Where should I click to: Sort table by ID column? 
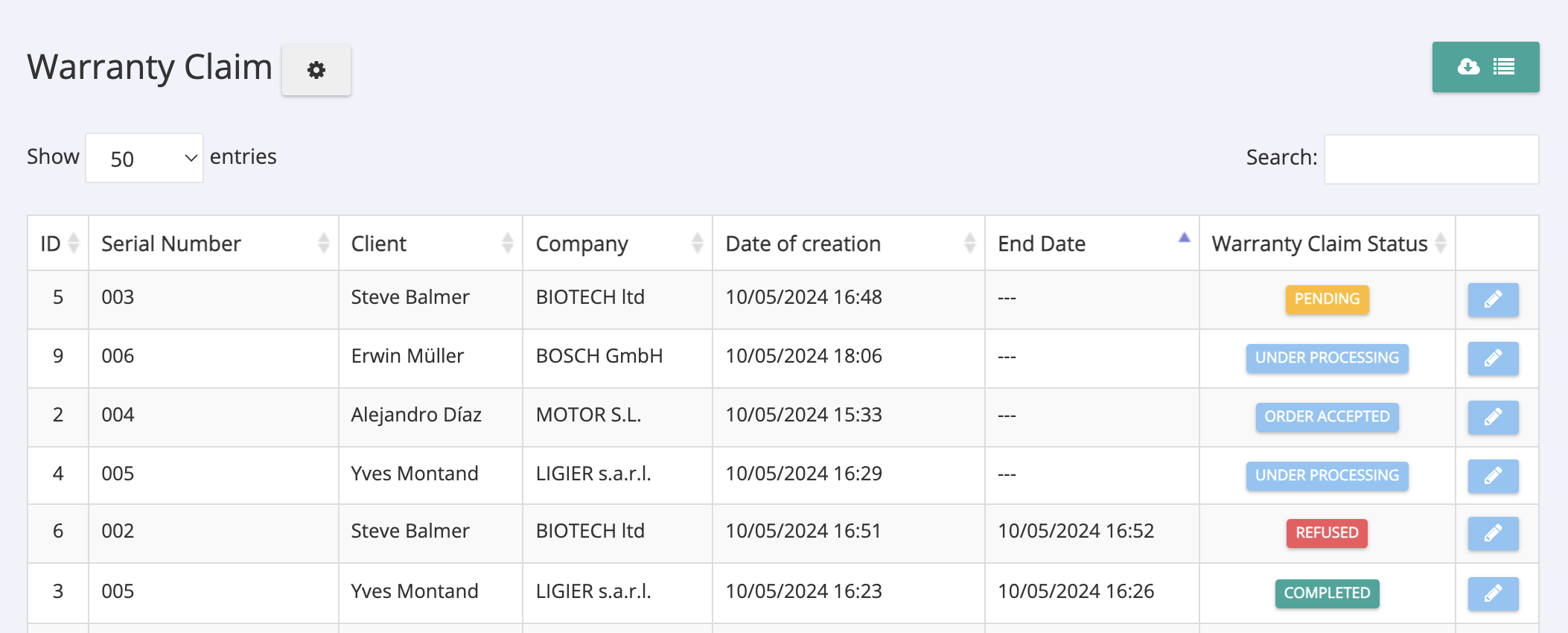coord(59,244)
